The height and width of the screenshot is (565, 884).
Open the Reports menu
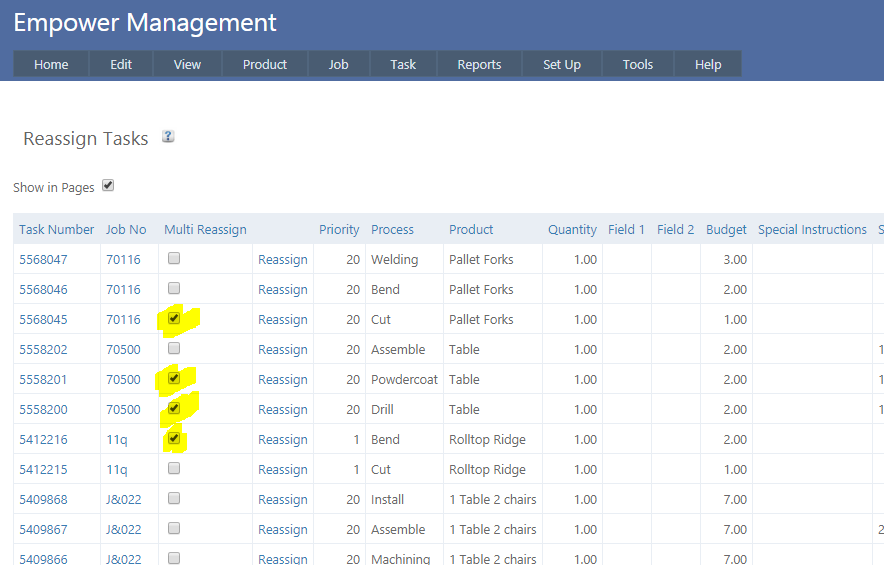click(479, 64)
